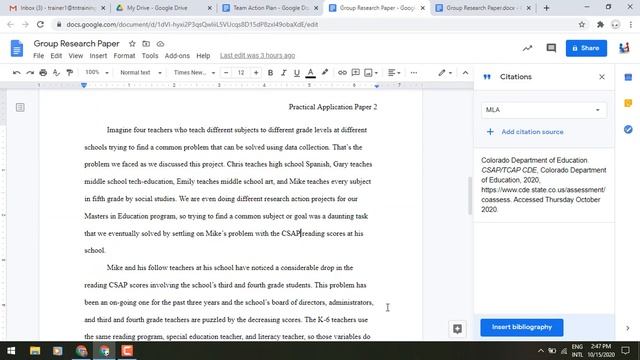The width and height of the screenshot is (640, 360).
Task: Open the Edit menu
Action: click(56, 56)
